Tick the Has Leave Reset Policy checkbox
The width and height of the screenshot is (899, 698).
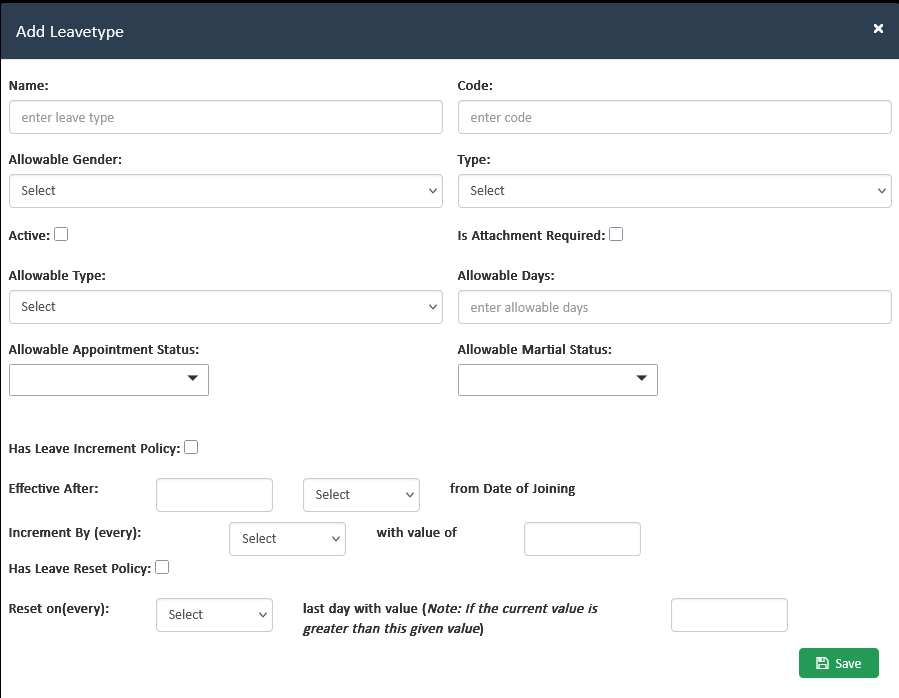[x=162, y=567]
